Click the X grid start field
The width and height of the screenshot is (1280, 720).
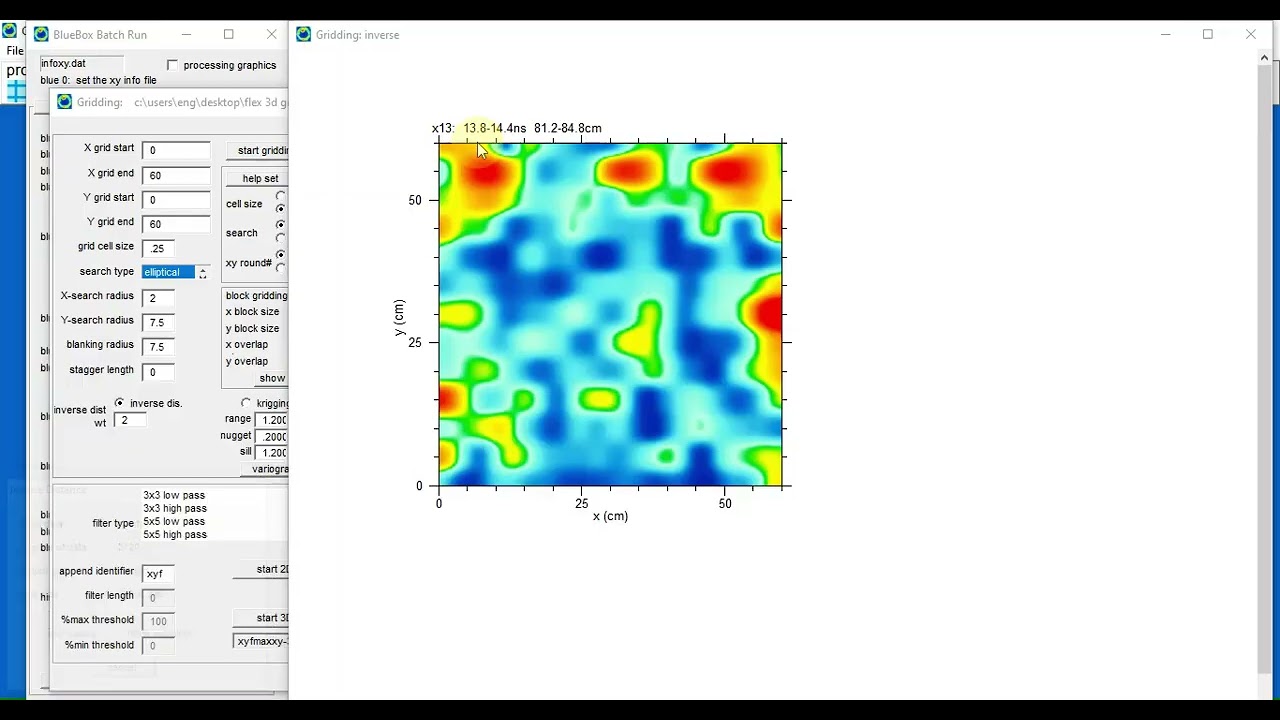coord(176,151)
